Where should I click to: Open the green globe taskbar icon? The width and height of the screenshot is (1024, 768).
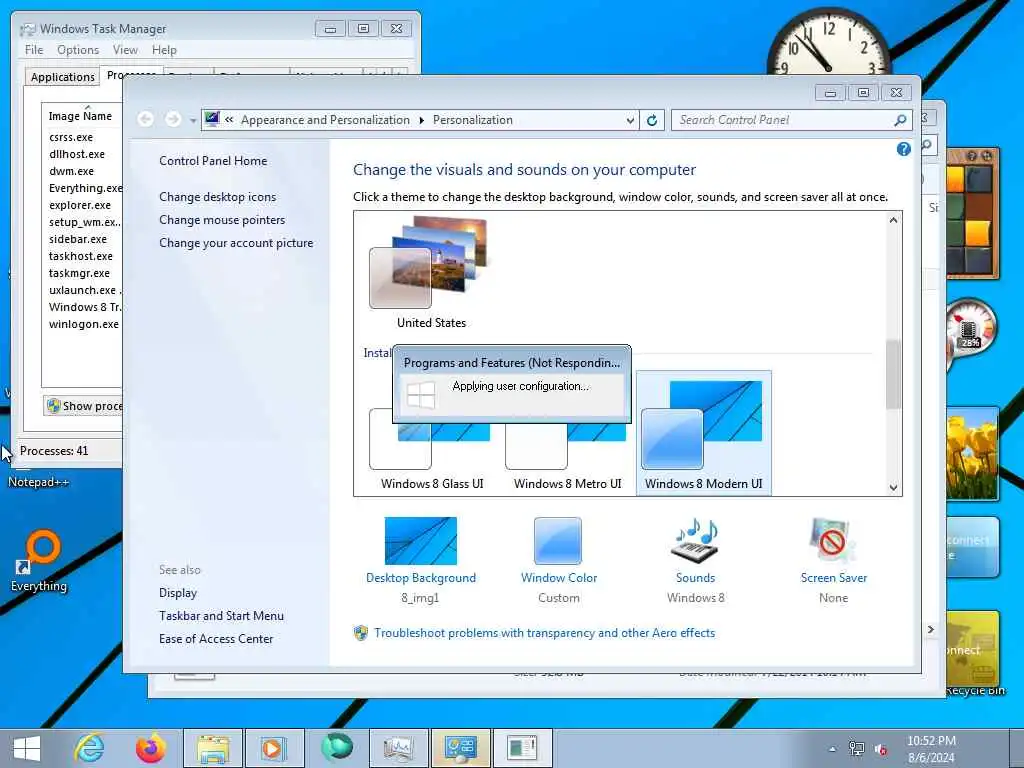click(x=337, y=747)
